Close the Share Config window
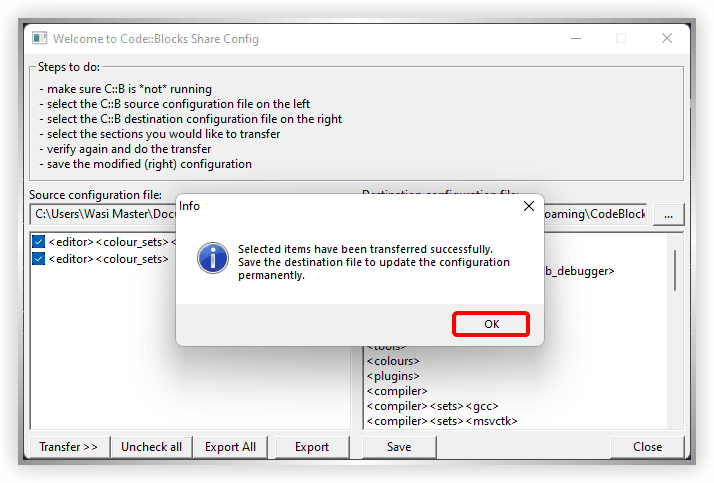This screenshot has height=483, width=714. pos(667,39)
